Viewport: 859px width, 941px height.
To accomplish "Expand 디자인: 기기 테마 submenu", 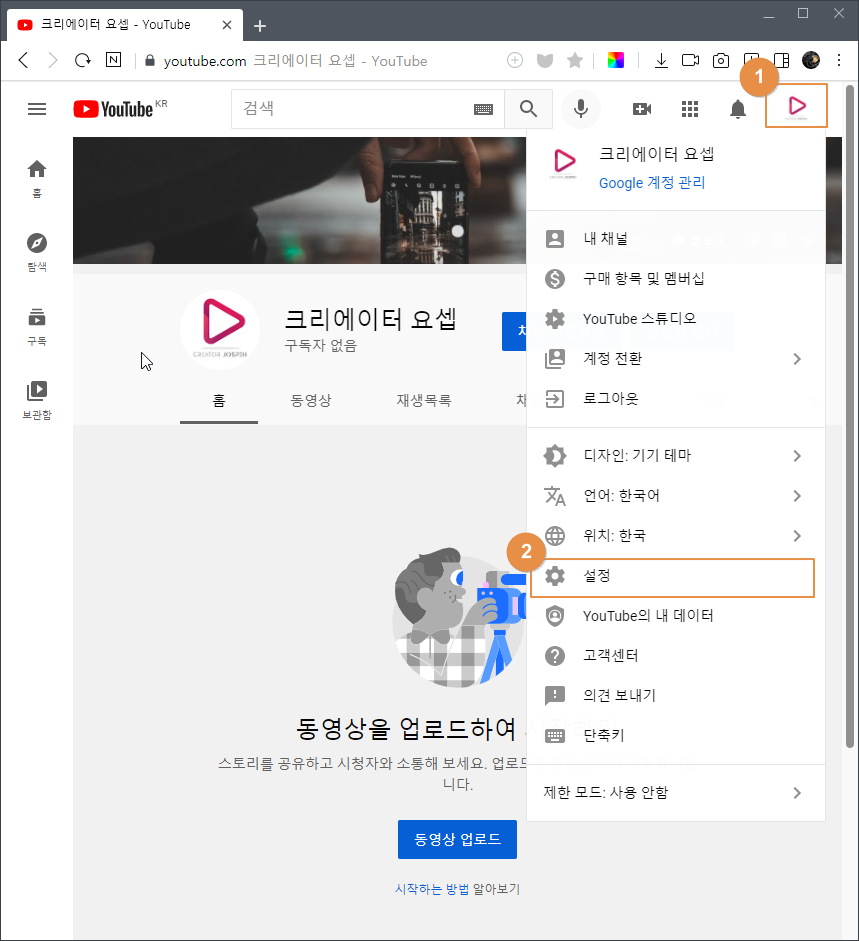I will pyautogui.click(x=676, y=456).
